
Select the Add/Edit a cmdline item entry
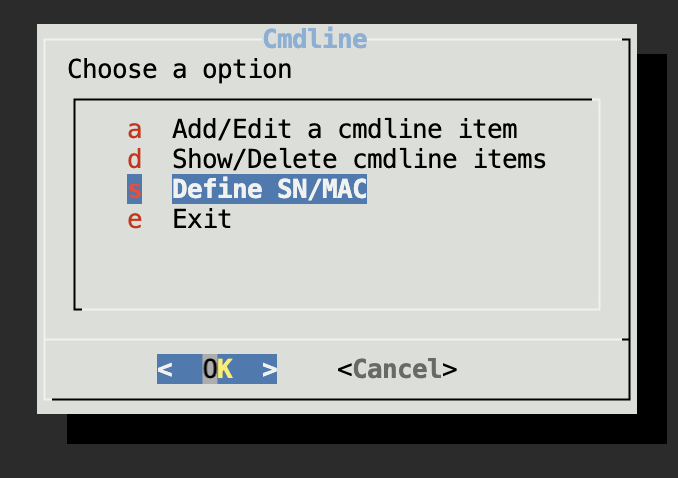click(x=344, y=129)
